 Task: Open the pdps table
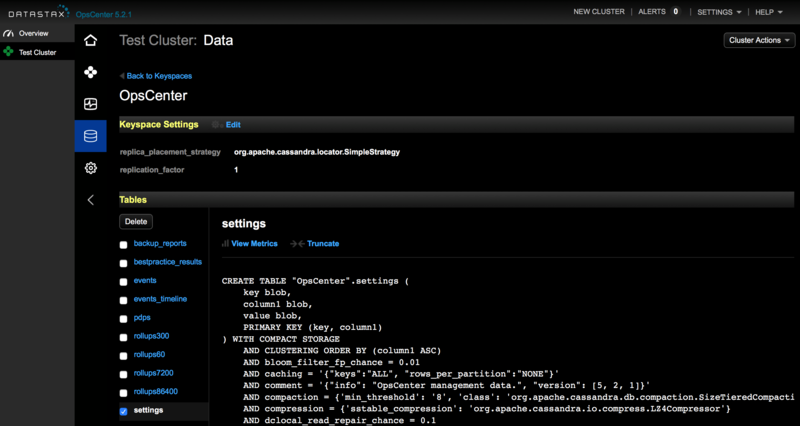pos(142,317)
